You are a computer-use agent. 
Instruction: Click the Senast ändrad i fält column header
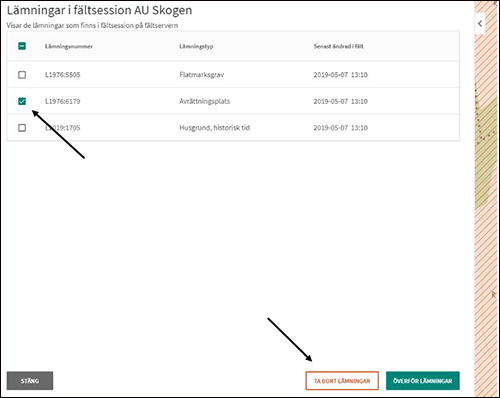[x=338, y=46]
